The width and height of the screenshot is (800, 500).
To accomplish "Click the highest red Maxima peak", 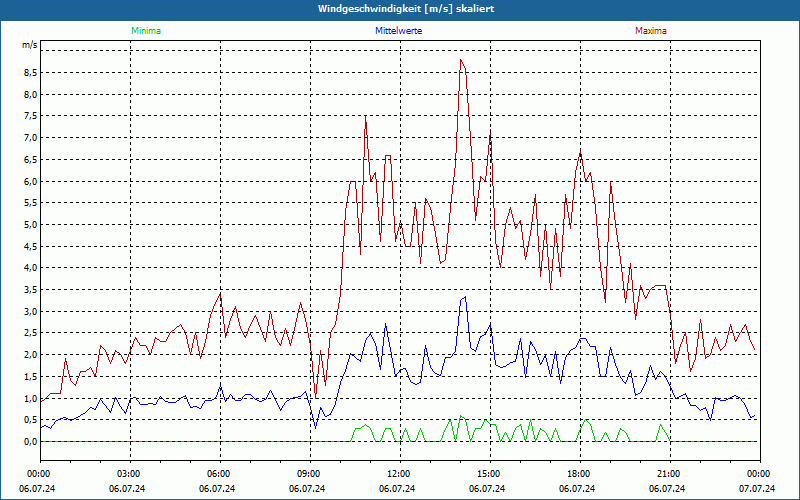I will click(x=460, y=60).
